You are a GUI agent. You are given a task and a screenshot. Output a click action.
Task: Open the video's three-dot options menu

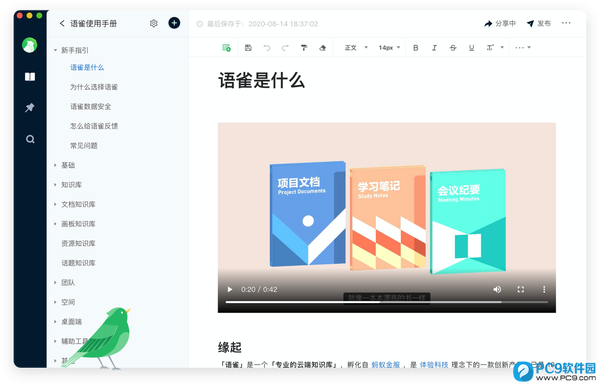pos(544,289)
